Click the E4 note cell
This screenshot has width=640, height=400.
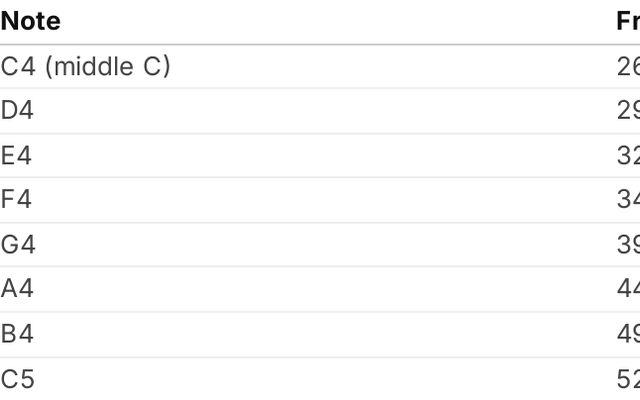point(17,156)
